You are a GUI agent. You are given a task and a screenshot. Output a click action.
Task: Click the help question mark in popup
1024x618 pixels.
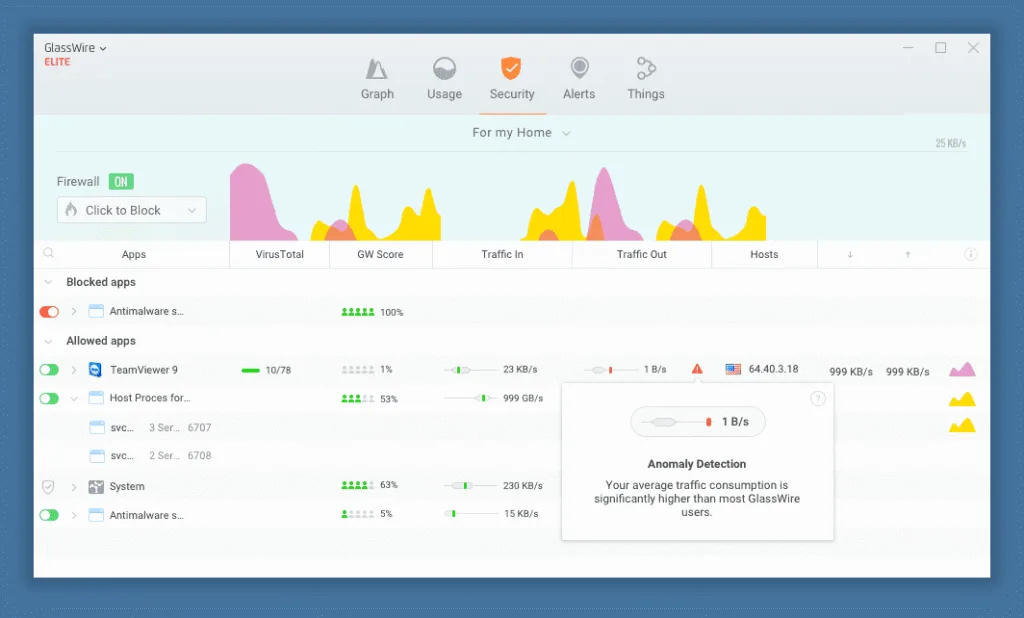[x=817, y=399]
